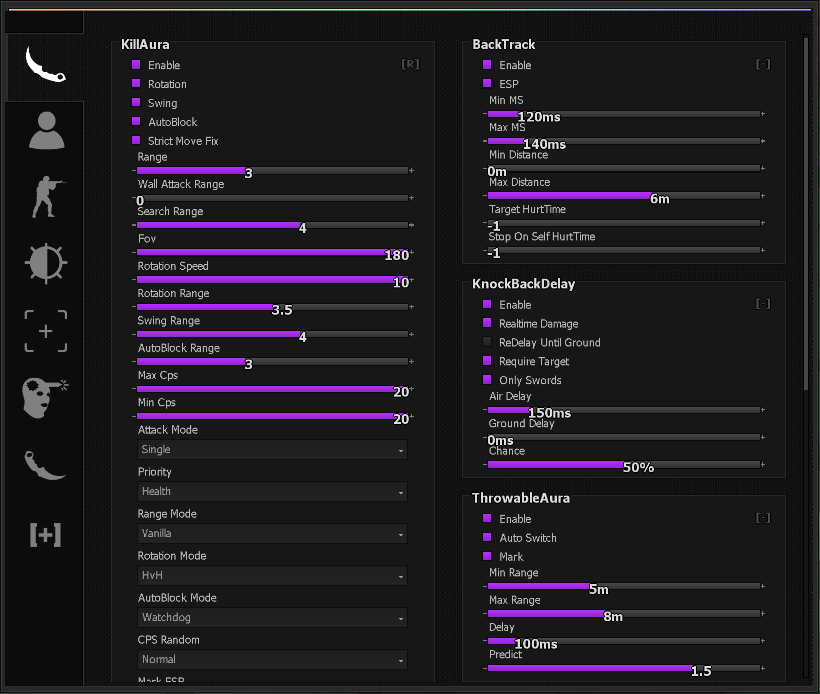Open the highlighted white karambit combat tab

45,64
